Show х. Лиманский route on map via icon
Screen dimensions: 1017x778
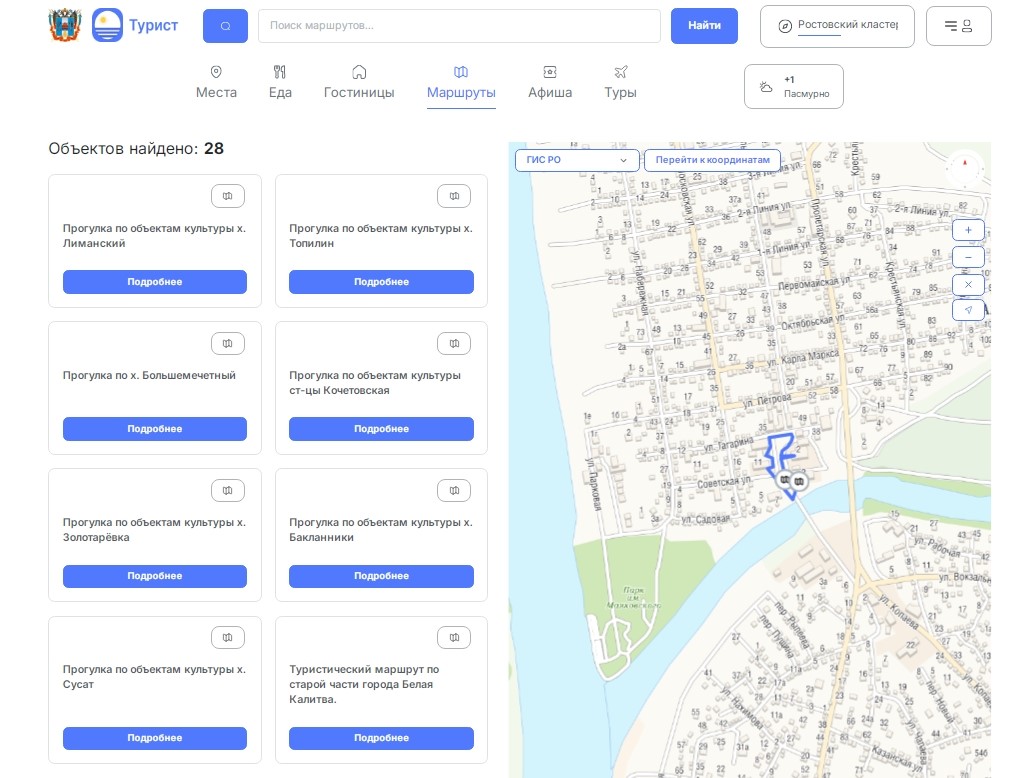[228, 196]
